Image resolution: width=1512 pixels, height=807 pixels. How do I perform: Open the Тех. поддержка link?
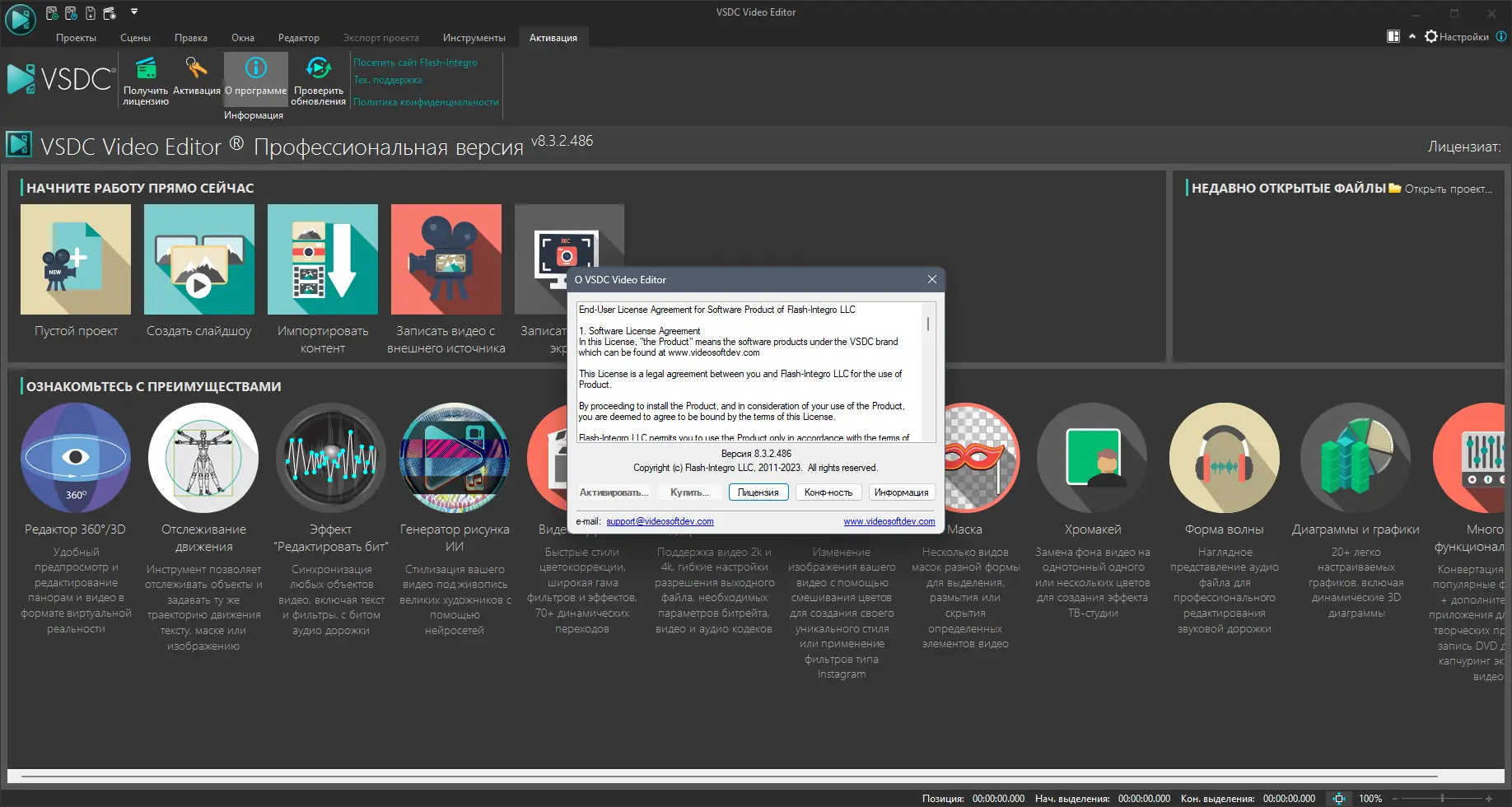[x=388, y=80]
